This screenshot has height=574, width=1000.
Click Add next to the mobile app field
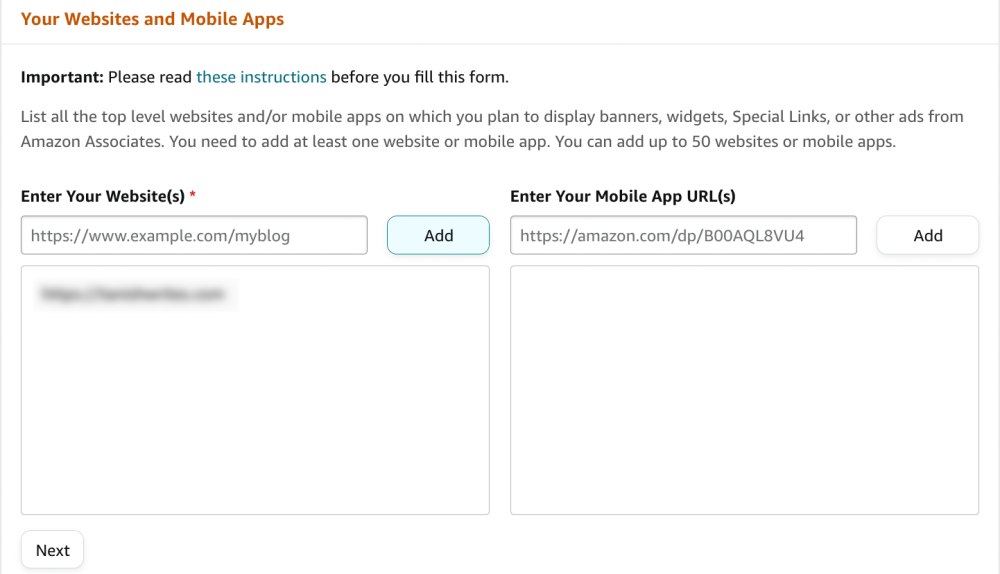pyautogui.click(x=927, y=235)
